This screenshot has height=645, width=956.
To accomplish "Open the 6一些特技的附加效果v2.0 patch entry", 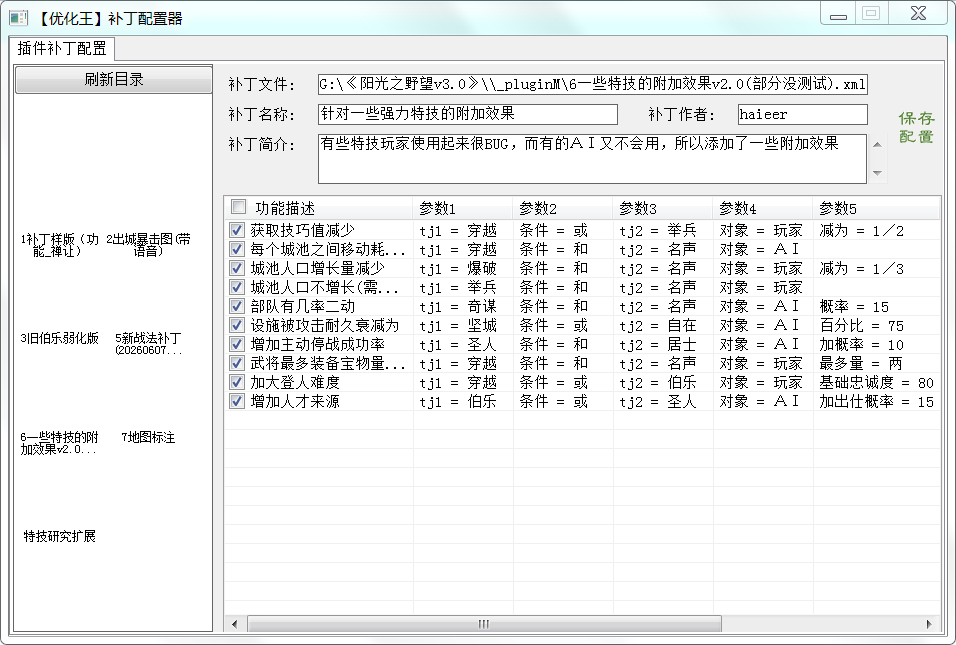I will 59,443.
